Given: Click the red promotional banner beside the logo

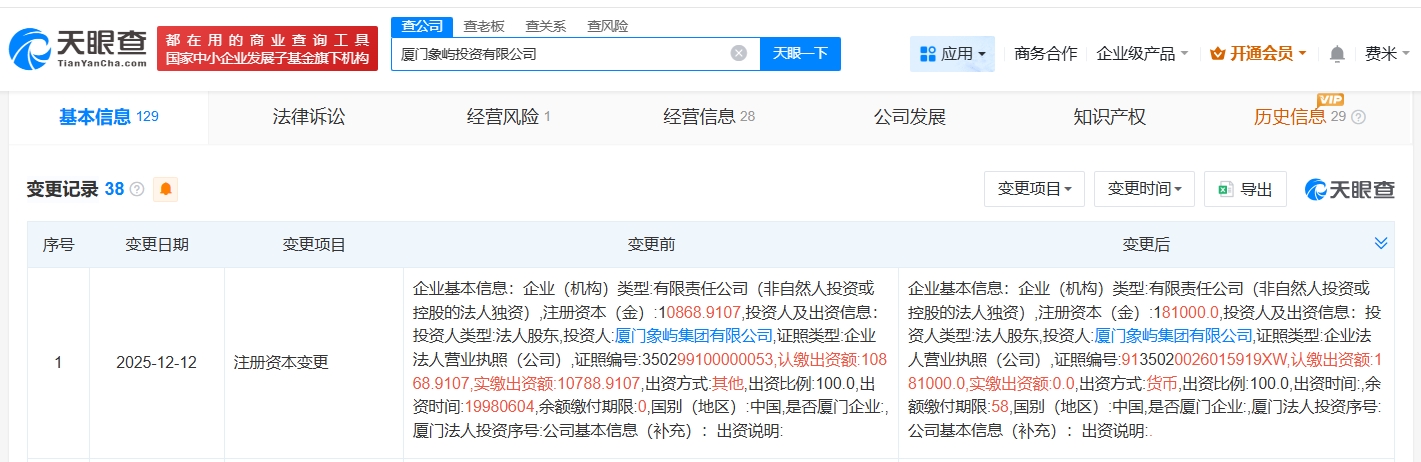Looking at the screenshot, I should click(267, 49).
